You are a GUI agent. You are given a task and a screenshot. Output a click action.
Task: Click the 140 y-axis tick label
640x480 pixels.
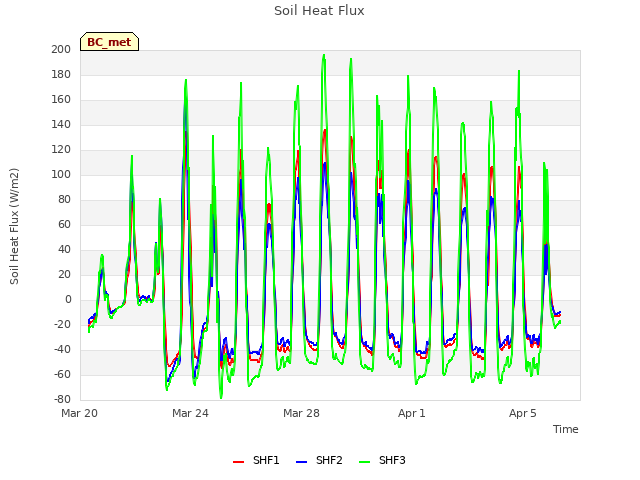pos(61,124)
